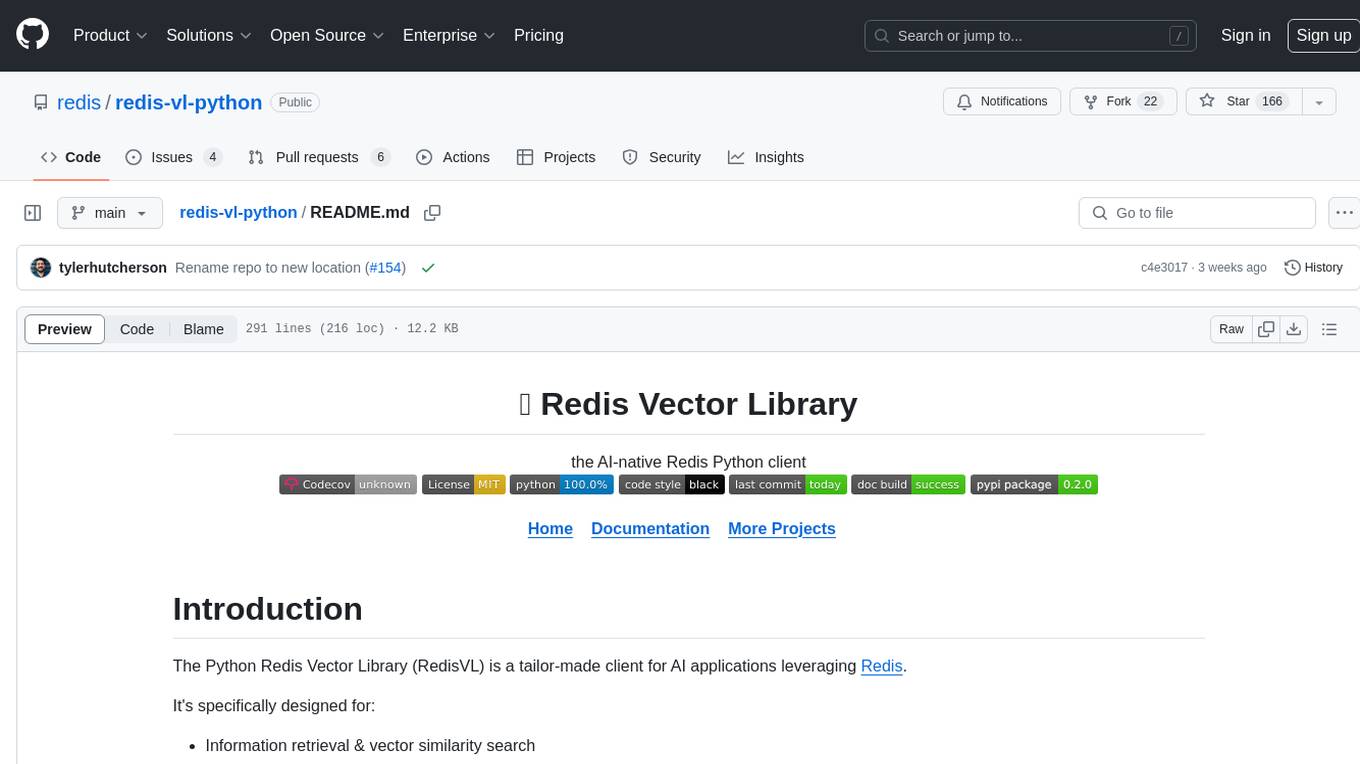Screen dimensions: 1360x764
Task: Open the README outline list
Action: [x=1329, y=329]
